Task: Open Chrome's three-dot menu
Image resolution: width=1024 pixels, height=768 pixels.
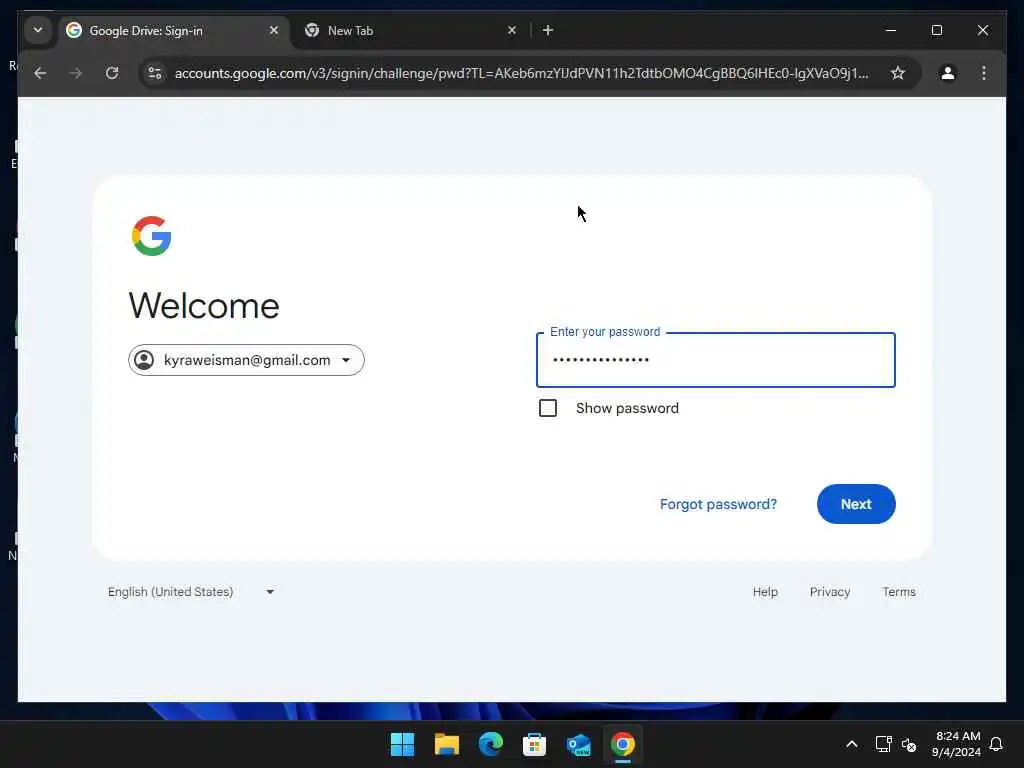Action: 984,73
